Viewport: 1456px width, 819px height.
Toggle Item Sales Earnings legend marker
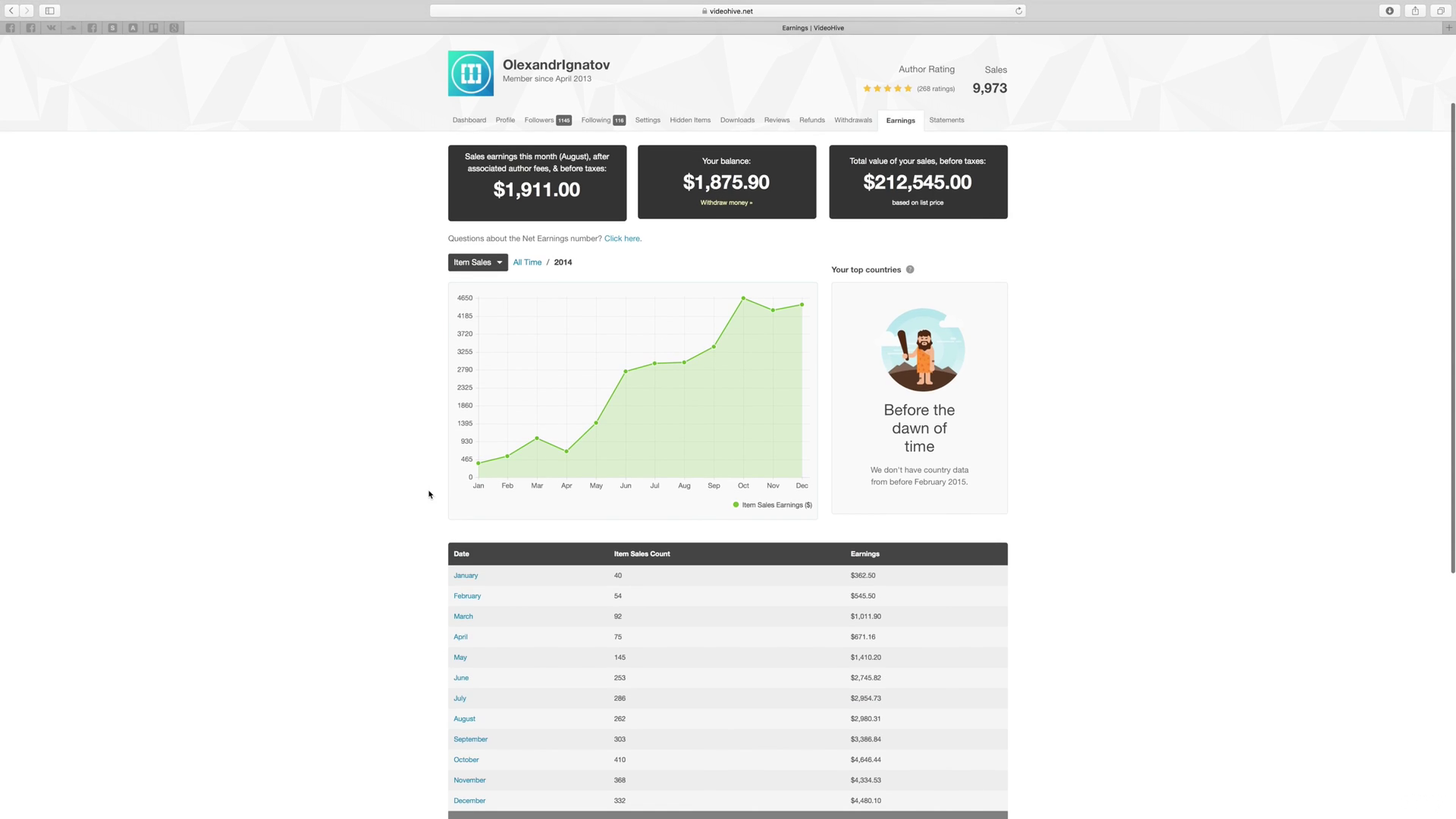pyautogui.click(x=736, y=504)
